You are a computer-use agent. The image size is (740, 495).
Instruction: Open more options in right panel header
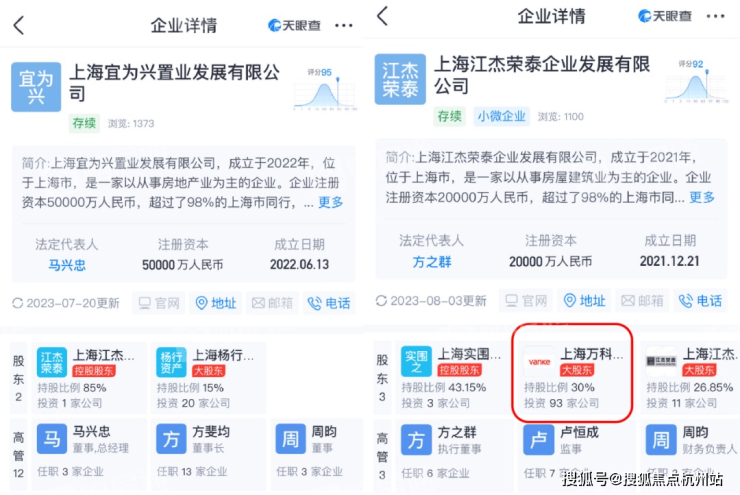click(715, 17)
